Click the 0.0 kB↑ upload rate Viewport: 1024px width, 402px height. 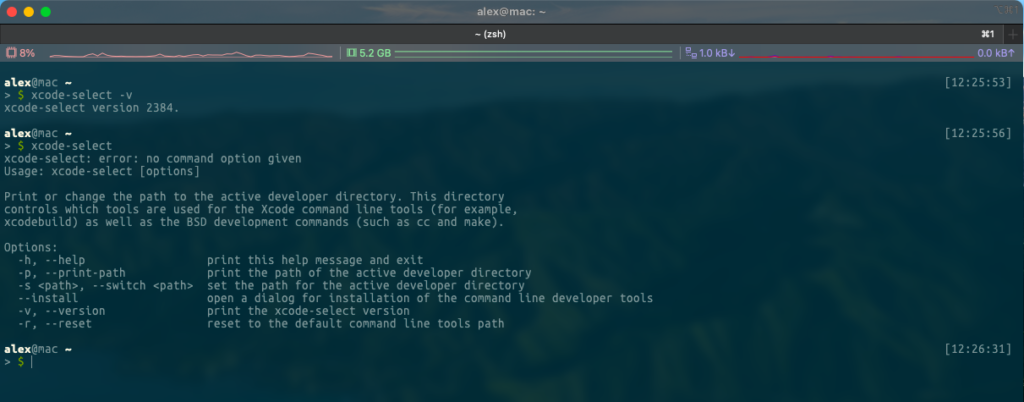pos(996,53)
